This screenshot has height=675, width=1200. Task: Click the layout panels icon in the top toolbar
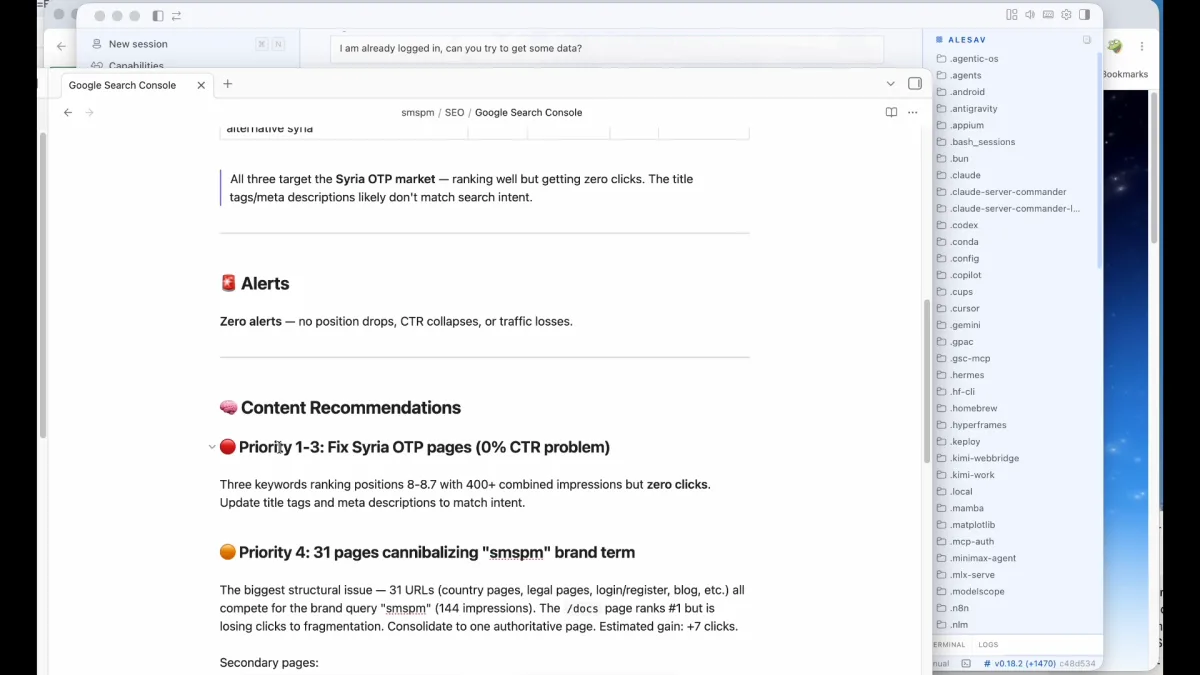[1012, 15]
